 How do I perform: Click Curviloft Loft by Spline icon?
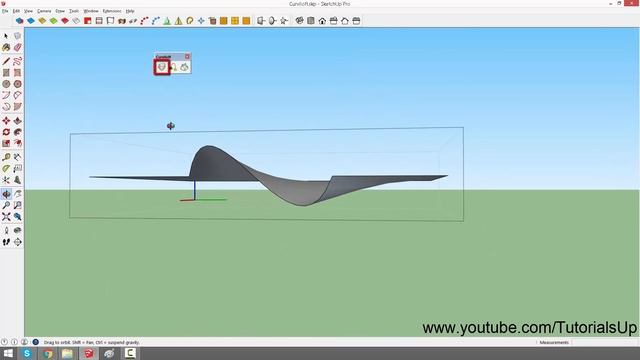pos(162,67)
